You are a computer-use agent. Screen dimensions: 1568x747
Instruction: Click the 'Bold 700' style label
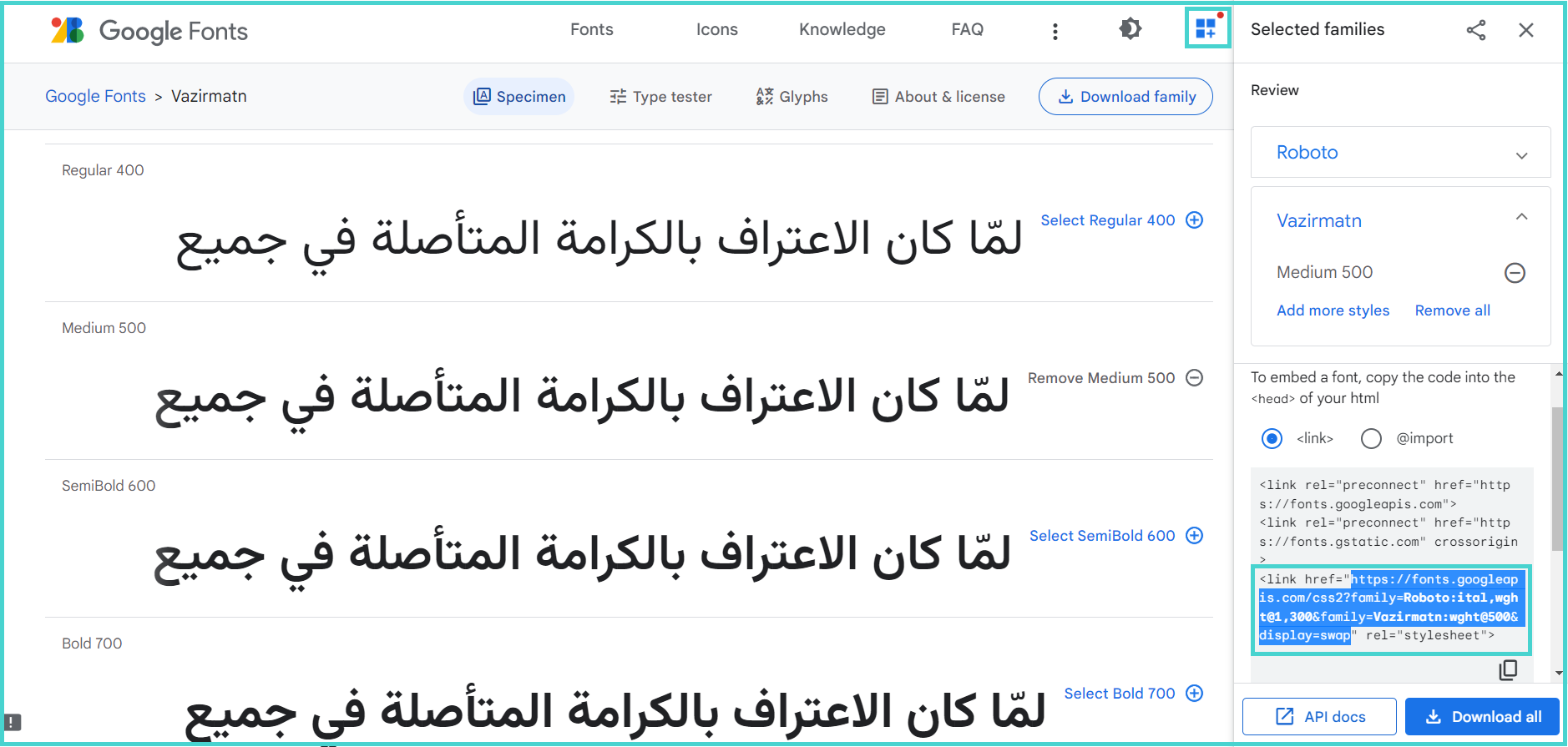[x=92, y=644]
